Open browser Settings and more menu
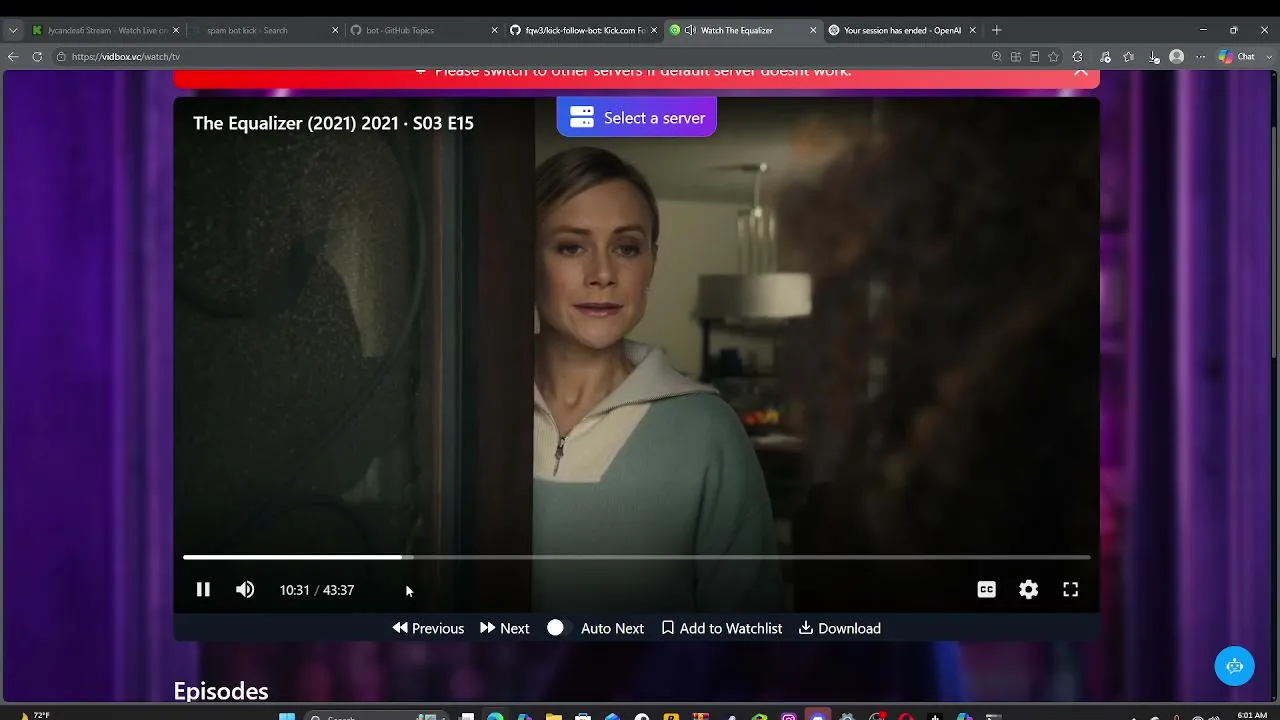This screenshot has width=1280, height=720. pyautogui.click(x=1201, y=57)
